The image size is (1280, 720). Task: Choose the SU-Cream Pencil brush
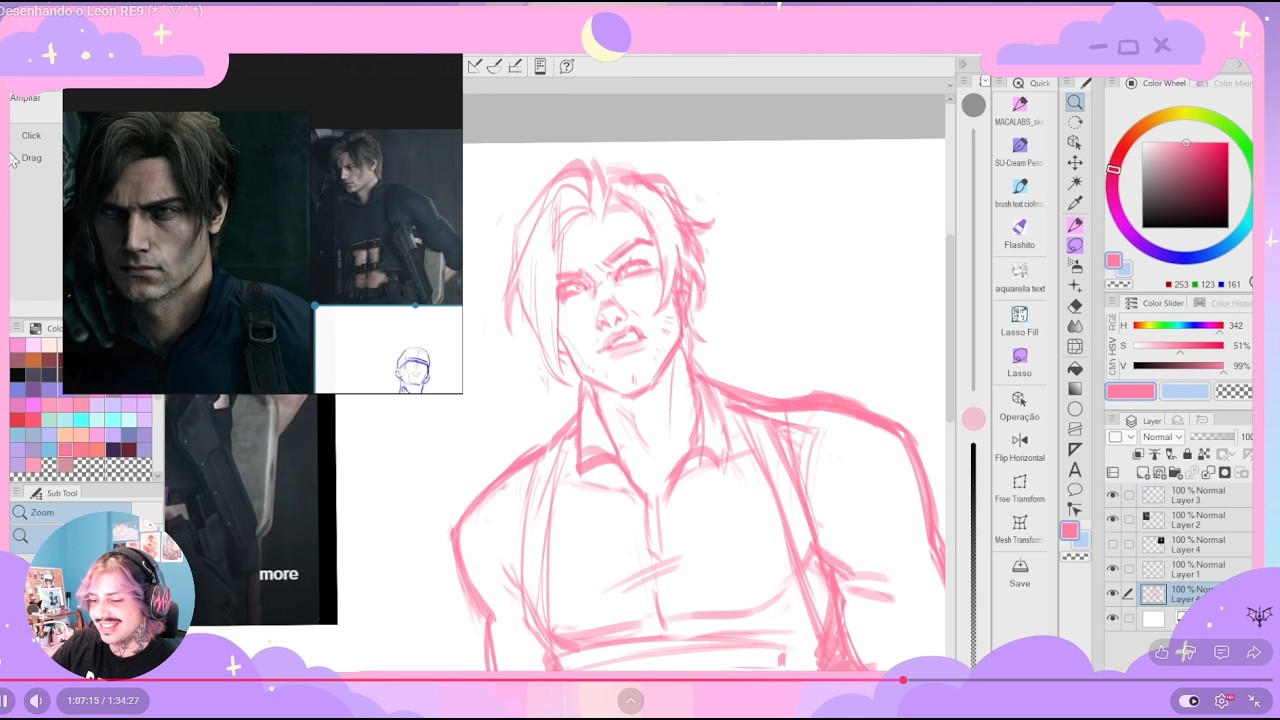(x=1019, y=152)
